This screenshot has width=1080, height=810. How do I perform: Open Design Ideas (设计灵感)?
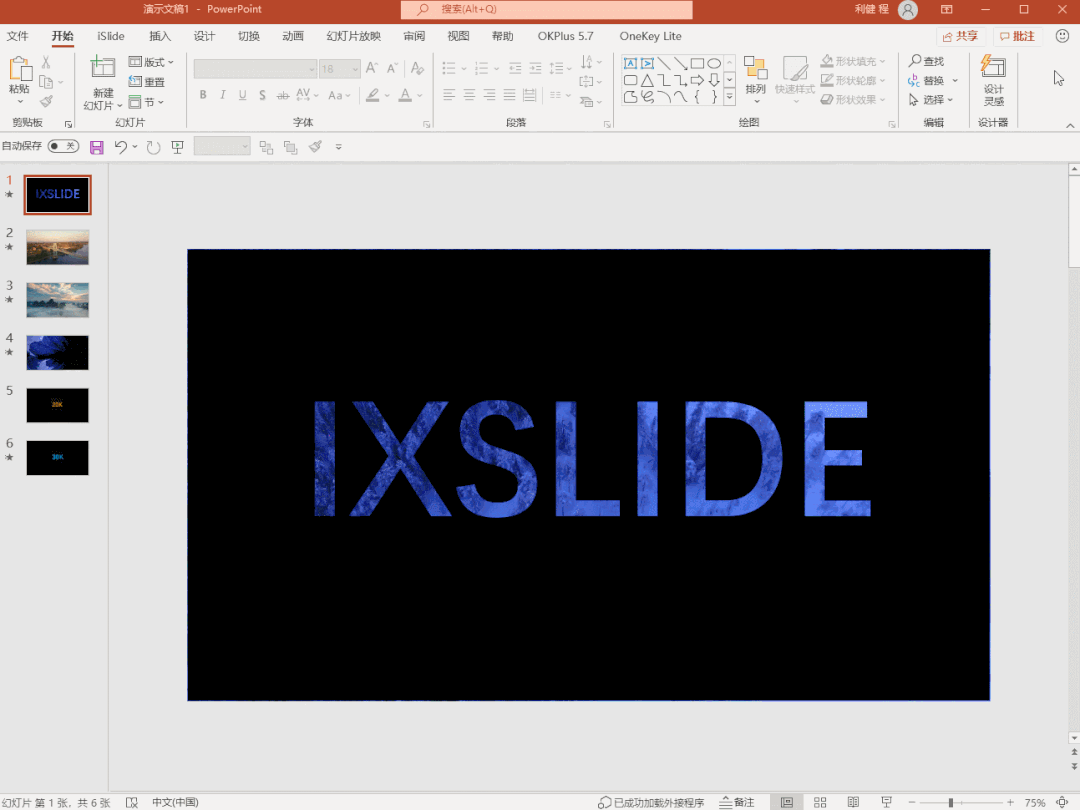pos(993,80)
